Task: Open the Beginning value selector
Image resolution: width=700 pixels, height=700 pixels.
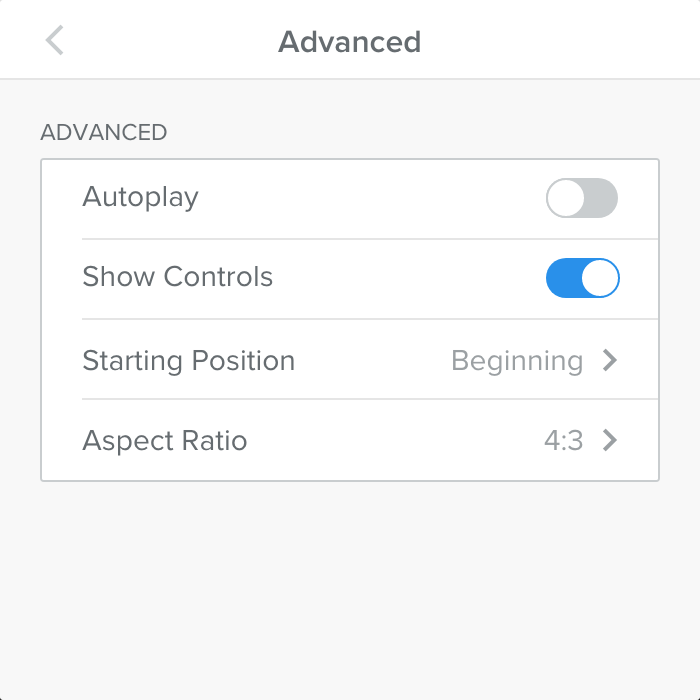Action: point(517,360)
